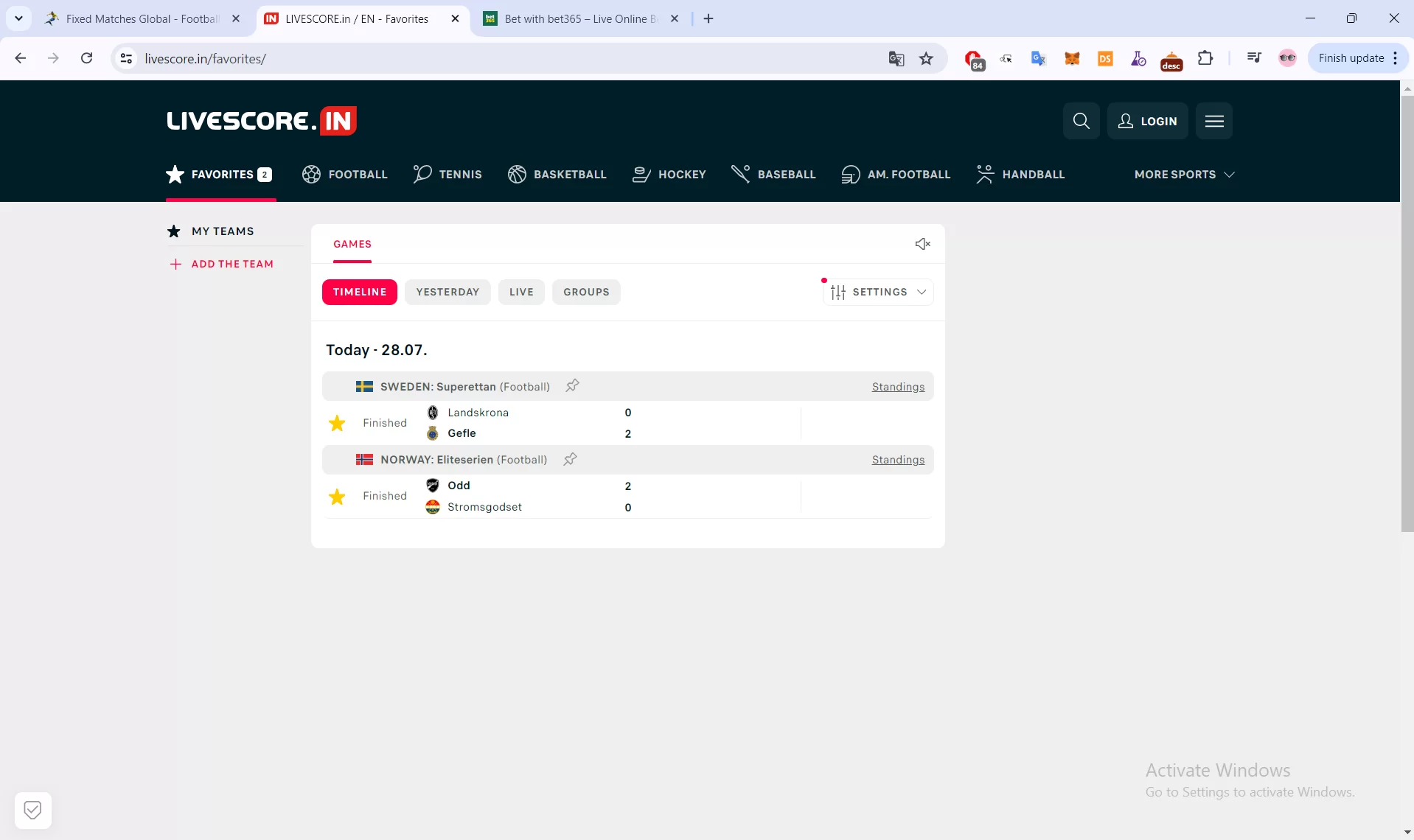Open the media control playlist icon
This screenshot has width=1414, height=840.
[x=1254, y=58]
